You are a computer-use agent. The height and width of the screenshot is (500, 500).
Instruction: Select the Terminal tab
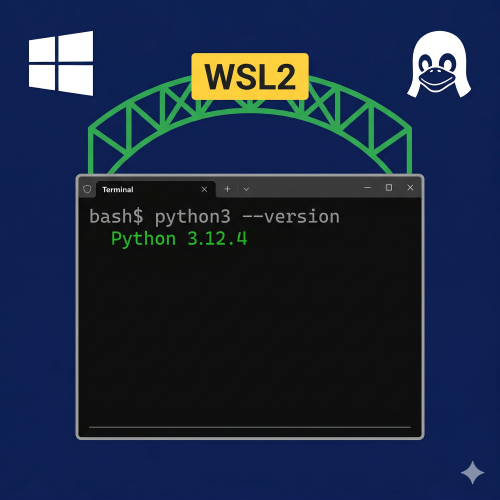tap(155, 190)
